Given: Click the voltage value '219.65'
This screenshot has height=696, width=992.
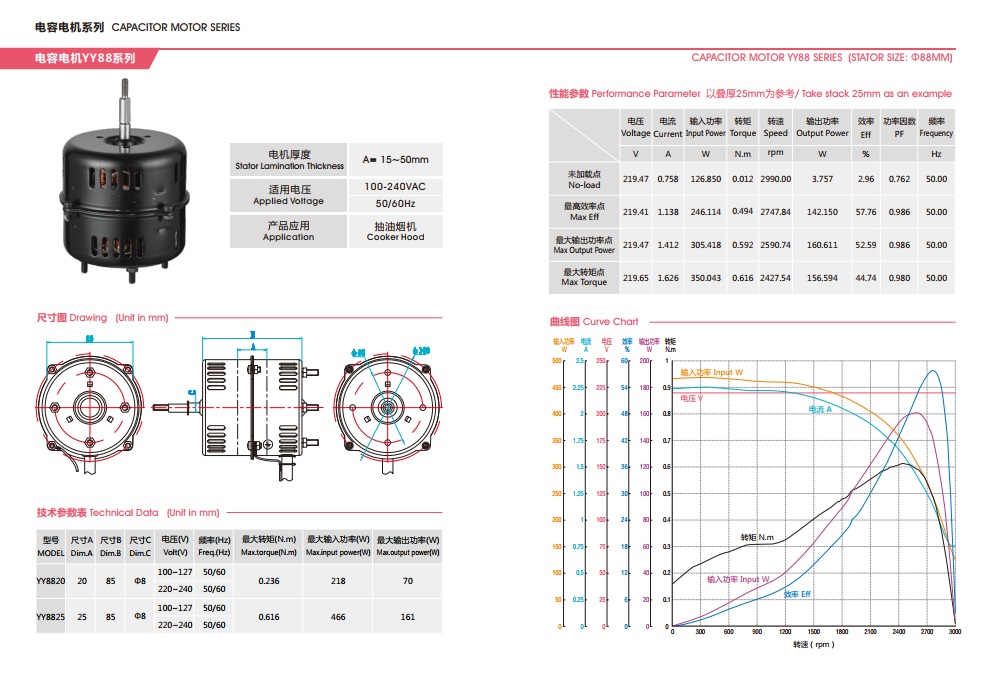Looking at the screenshot, I should point(636,278).
